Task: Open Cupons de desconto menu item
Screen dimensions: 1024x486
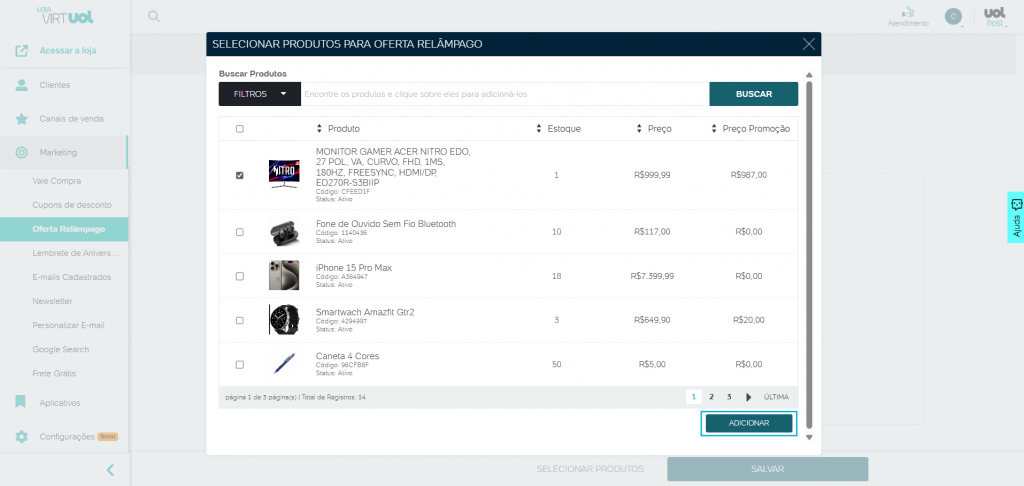Action: [x=72, y=205]
